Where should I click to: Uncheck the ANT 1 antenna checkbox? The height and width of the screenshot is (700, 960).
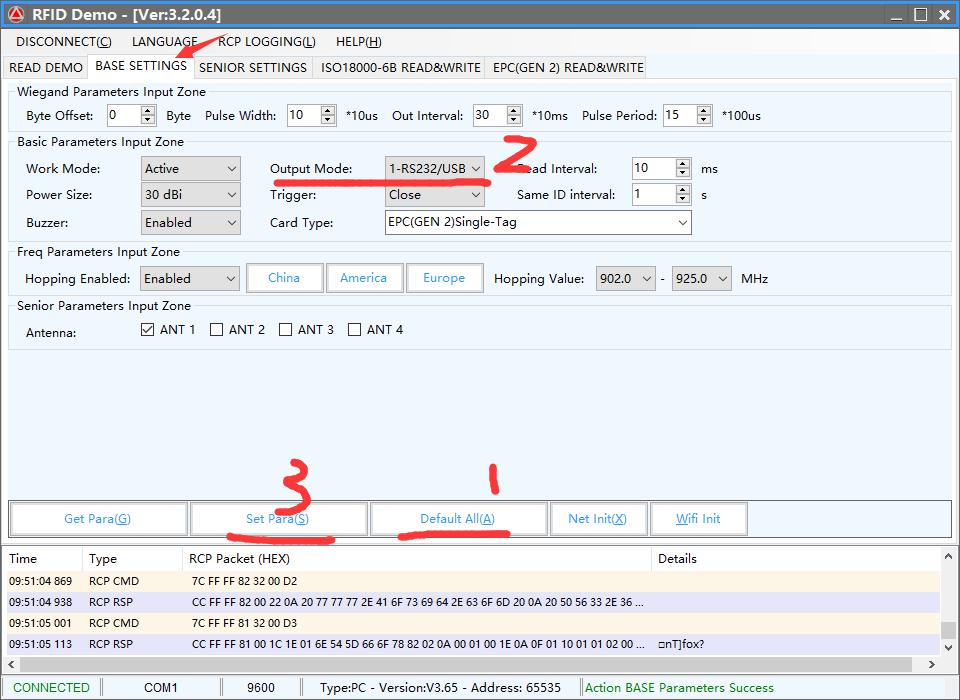coord(148,330)
